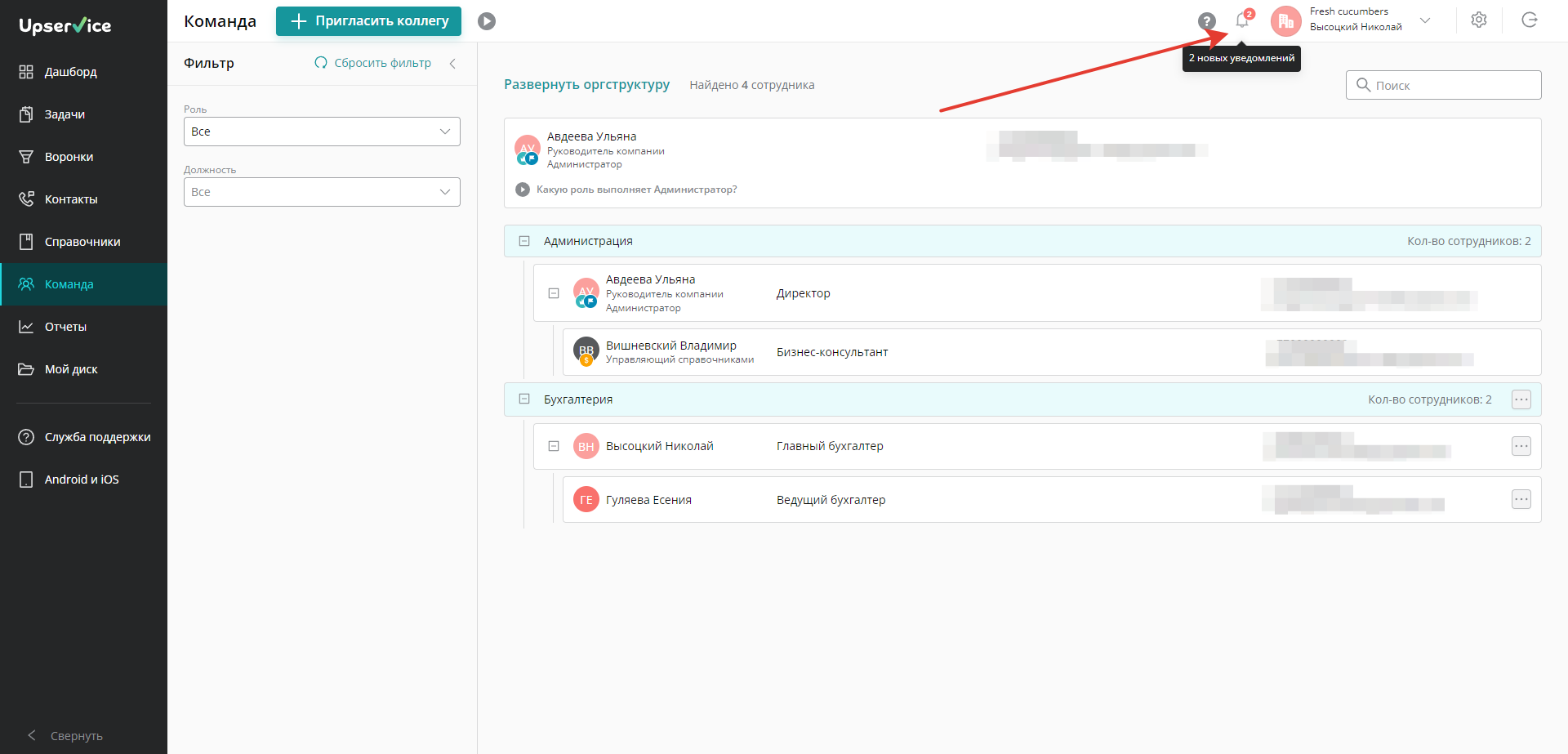This screenshot has height=754, width=1568.
Task: Open the Должность dropdown
Action: pos(322,192)
